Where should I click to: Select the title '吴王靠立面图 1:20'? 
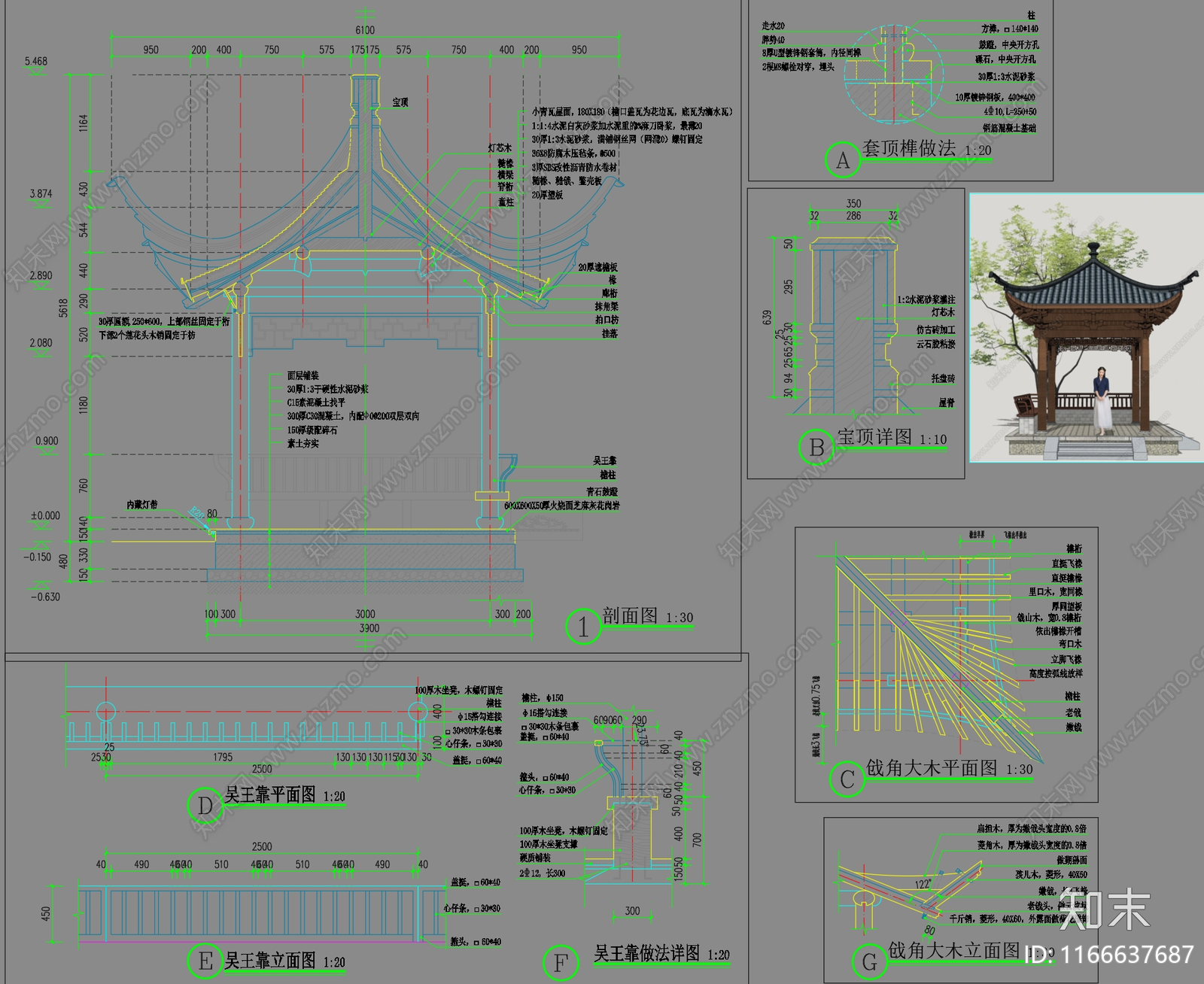click(x=285, y=961)
